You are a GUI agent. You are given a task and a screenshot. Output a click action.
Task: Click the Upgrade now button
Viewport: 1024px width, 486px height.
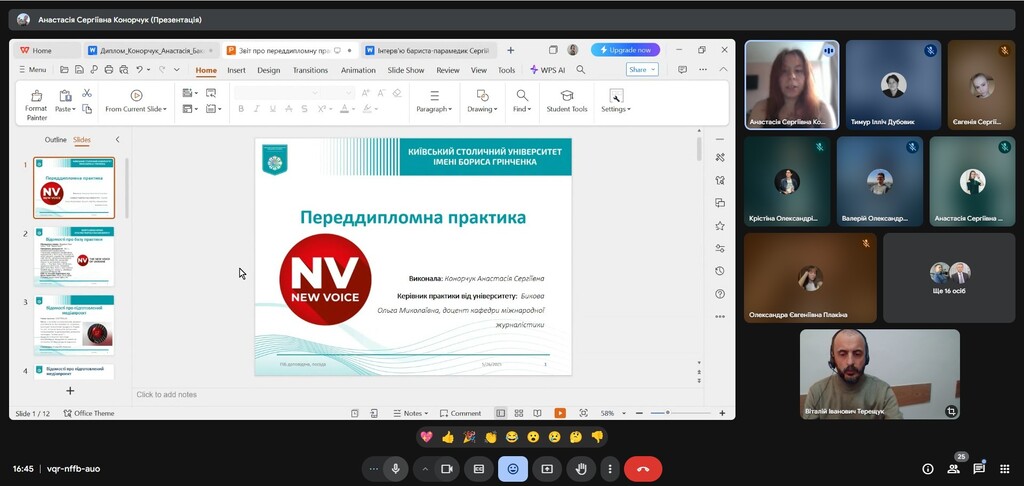click(625, 49)
